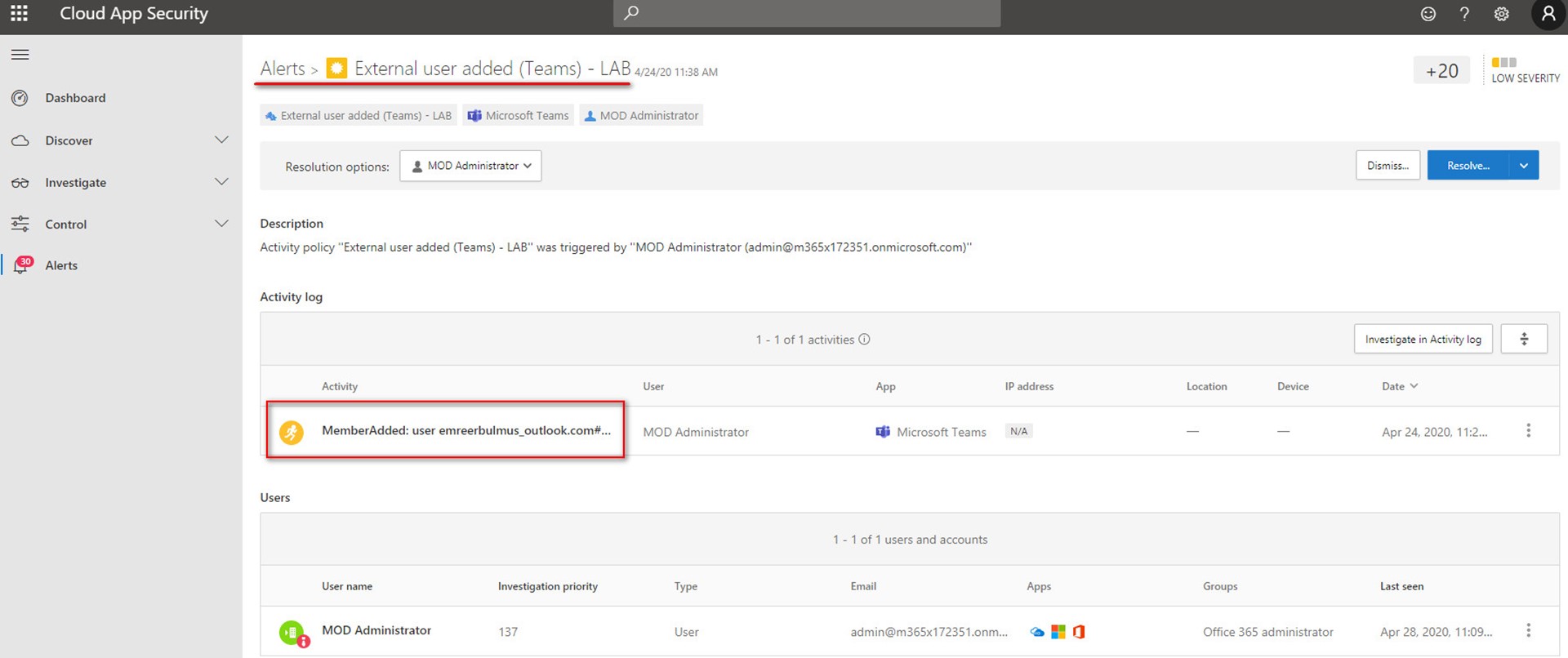This screenshot has width=1568, height=658.
Task: Click the orange MemberAdded activity icon
Action: 292,432
